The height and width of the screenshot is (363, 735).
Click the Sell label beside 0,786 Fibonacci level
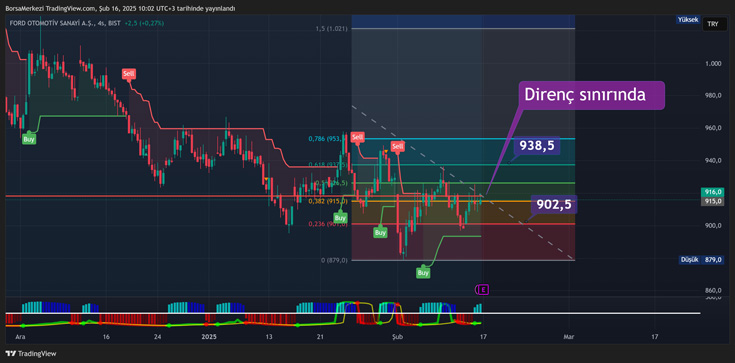358,137
